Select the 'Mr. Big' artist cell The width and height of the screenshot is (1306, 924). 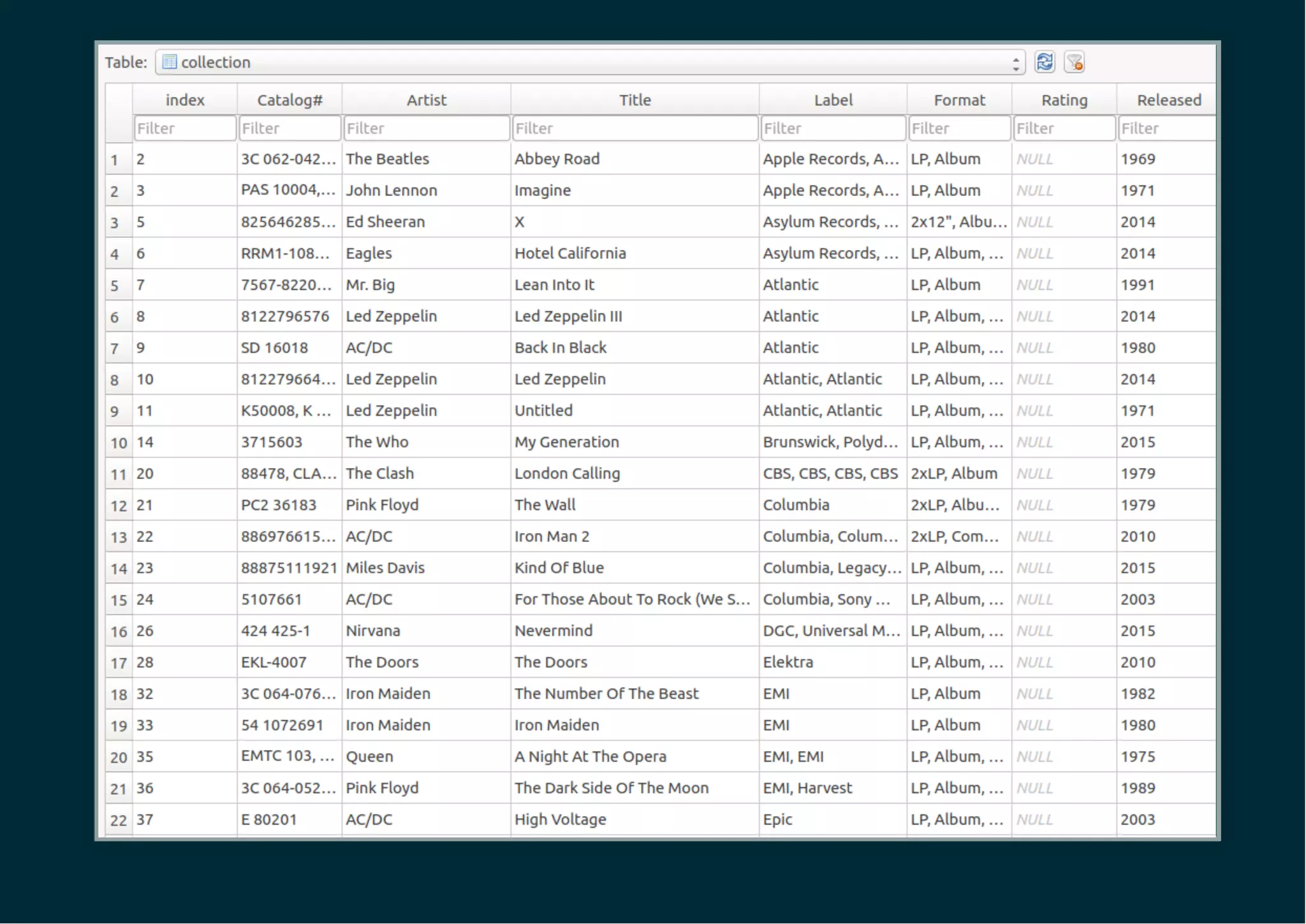click(x=427, y=284)
